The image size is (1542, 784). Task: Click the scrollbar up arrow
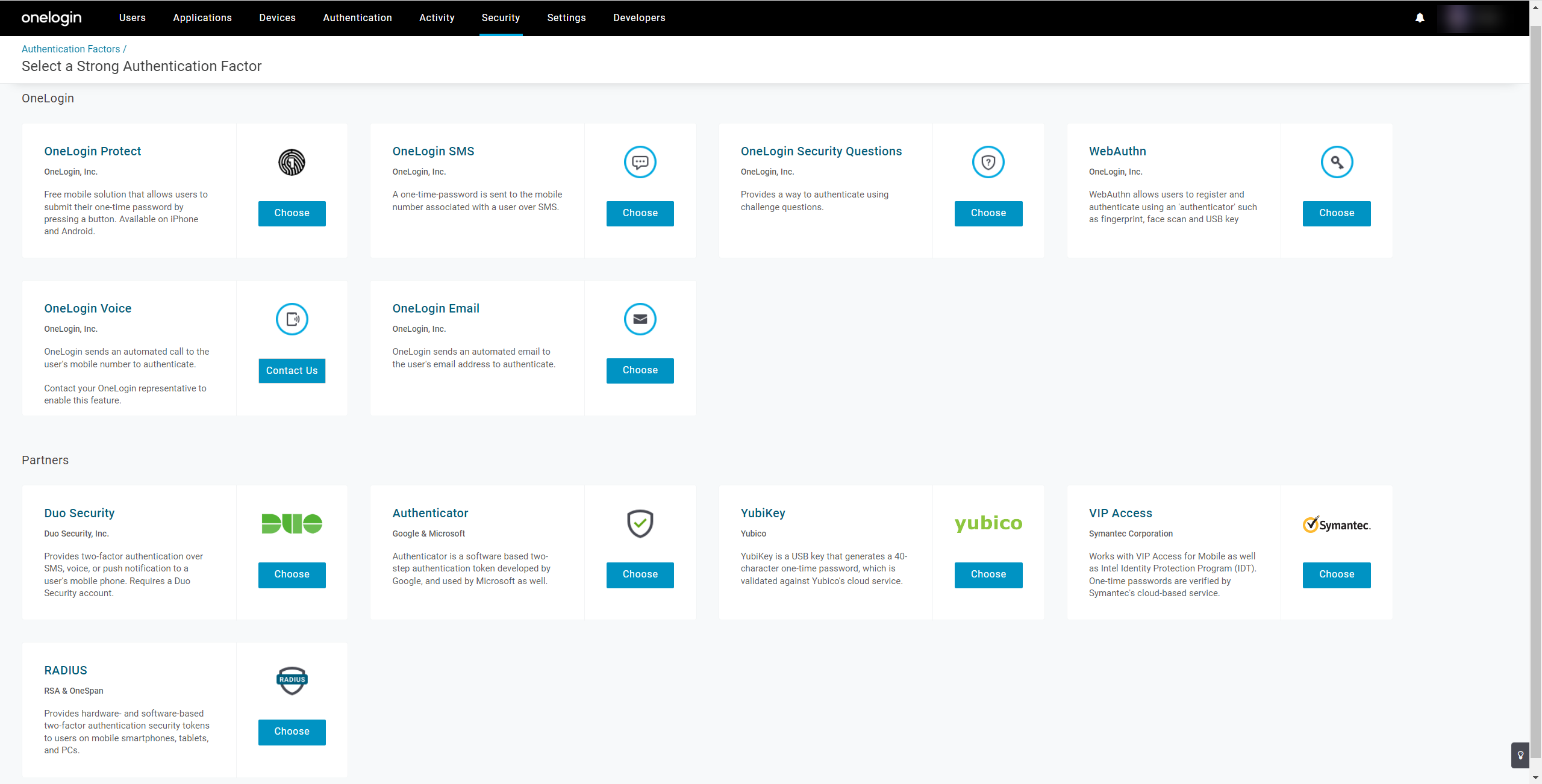(1535, 6)
